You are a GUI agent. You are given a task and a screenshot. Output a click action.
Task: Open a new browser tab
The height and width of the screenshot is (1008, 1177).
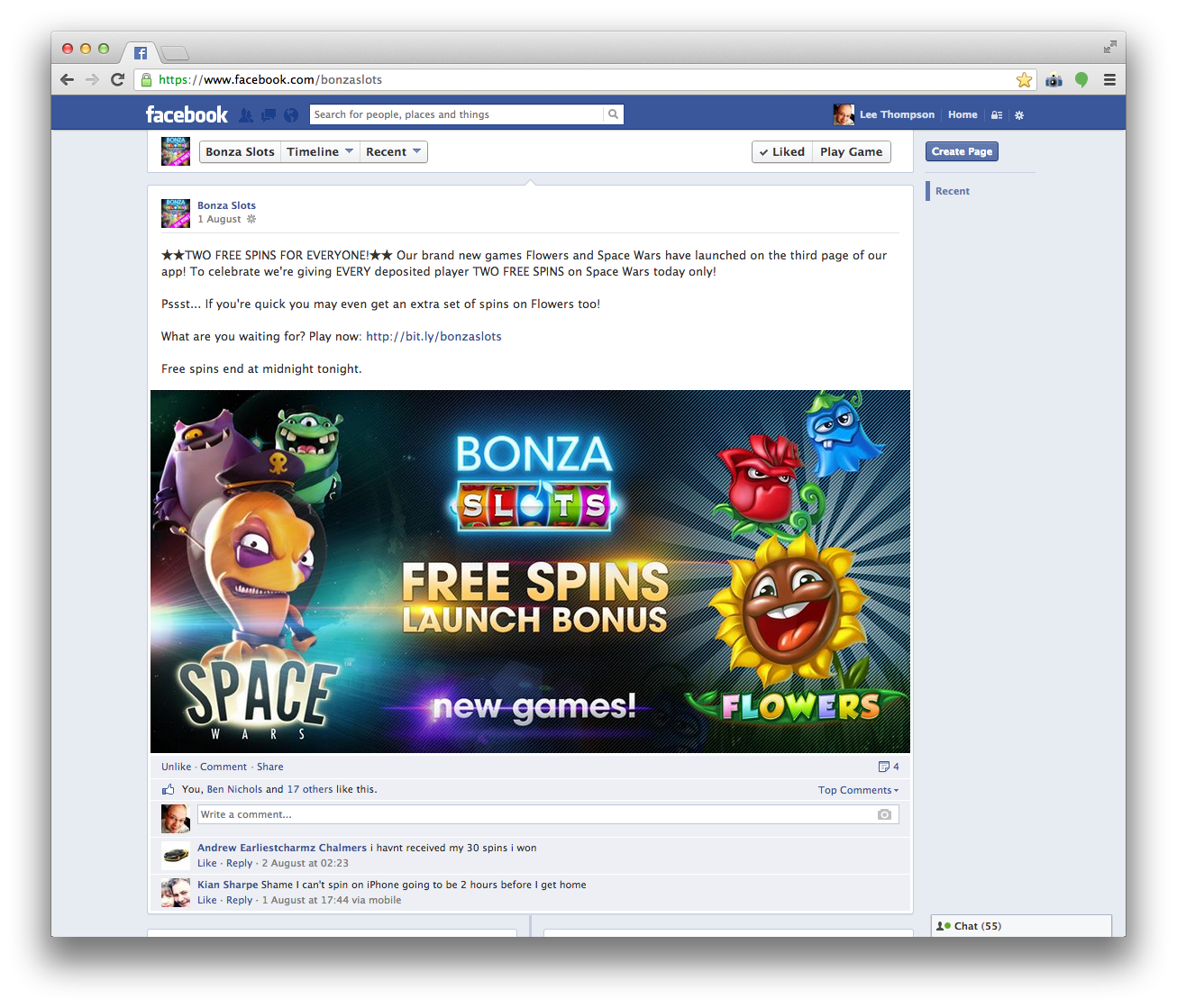coord(175,53)
